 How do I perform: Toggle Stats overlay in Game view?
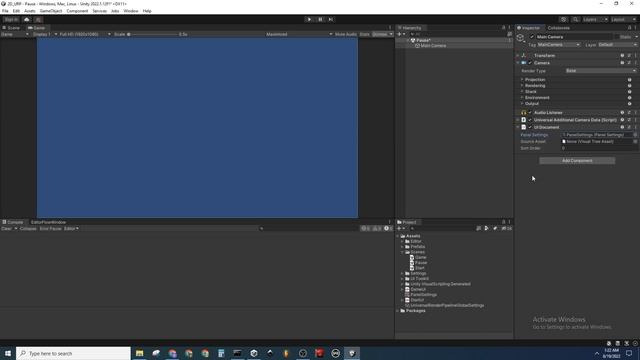364,34
